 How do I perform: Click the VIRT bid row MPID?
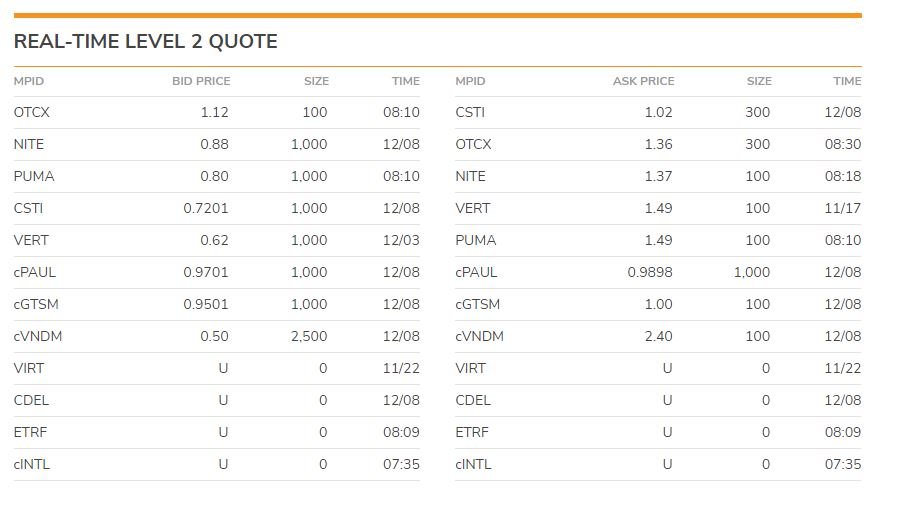click(x=28, y=368)
